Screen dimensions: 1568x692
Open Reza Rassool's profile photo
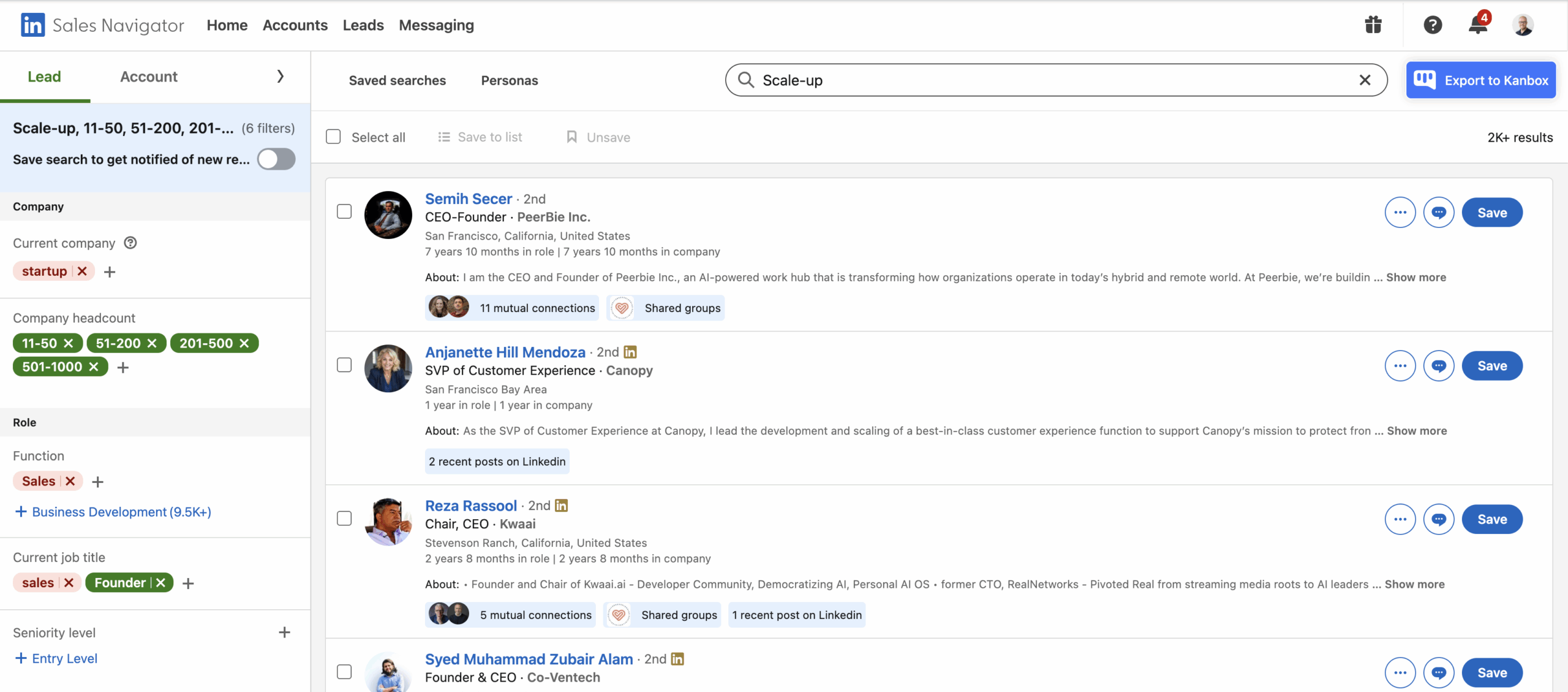tap(388, 522)
